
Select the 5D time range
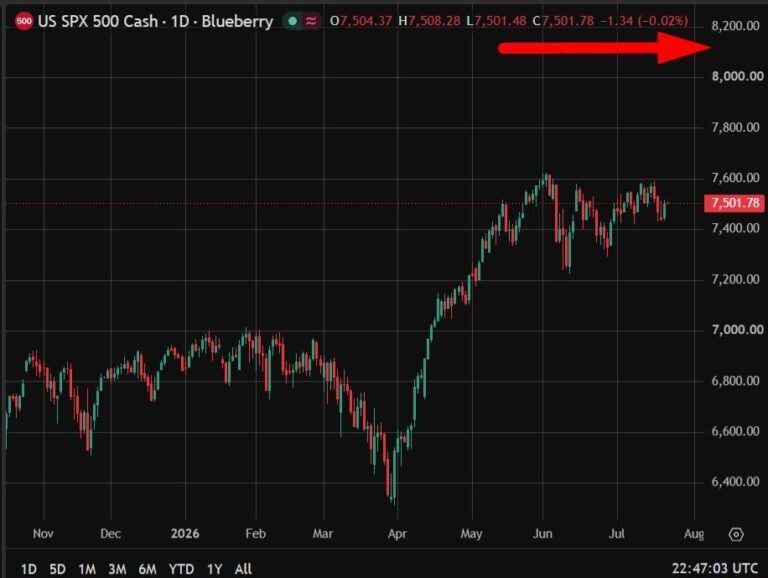(x=57, y=569)
